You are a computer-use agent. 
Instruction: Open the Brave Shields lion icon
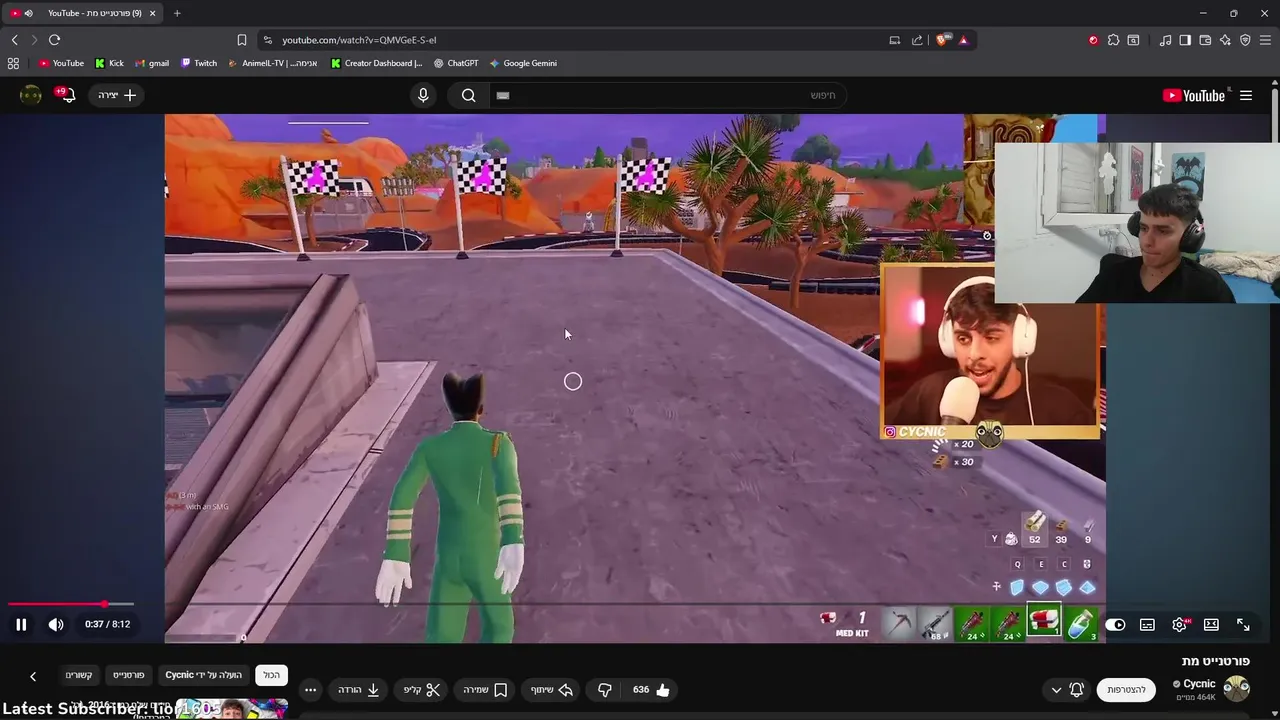click(942, 40)
